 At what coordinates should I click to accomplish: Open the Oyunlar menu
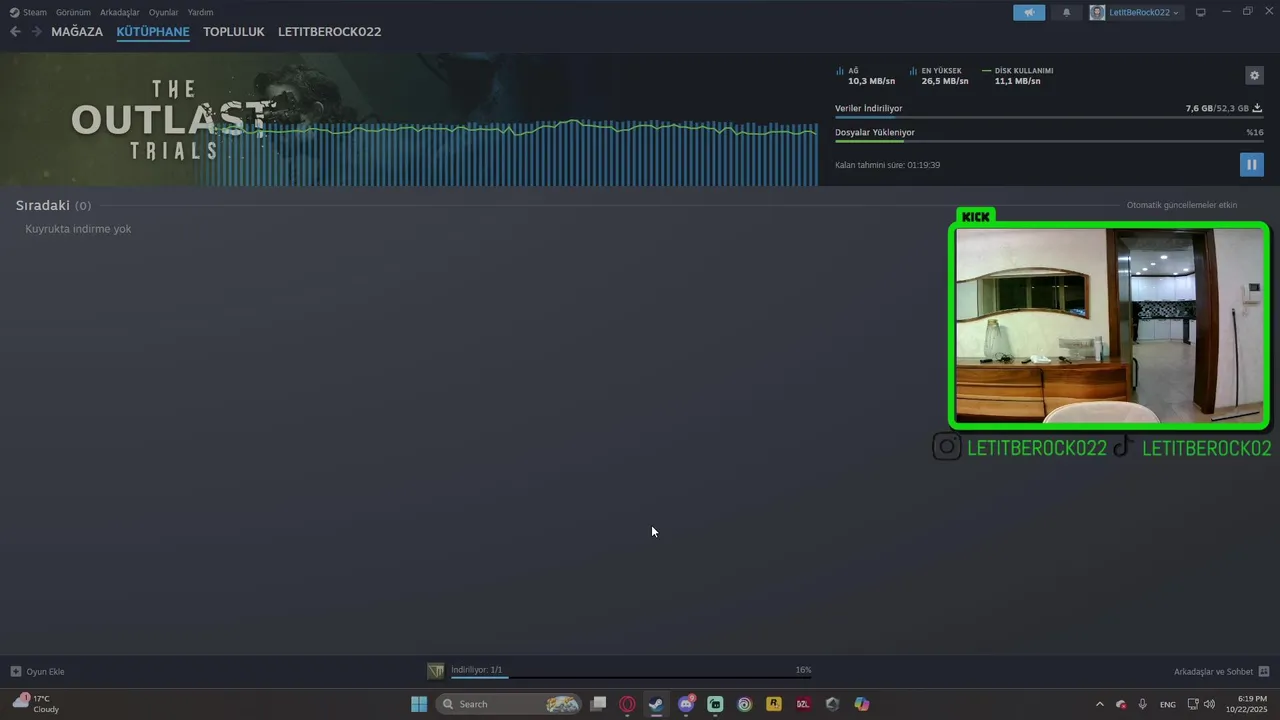click(x=164, y=12)
